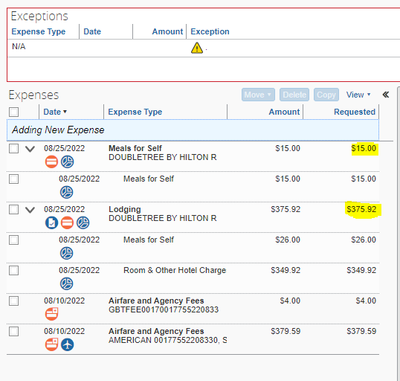Click the receipt document icon on Lodging row
Viewport: 400px width, 381px height.
52,223
